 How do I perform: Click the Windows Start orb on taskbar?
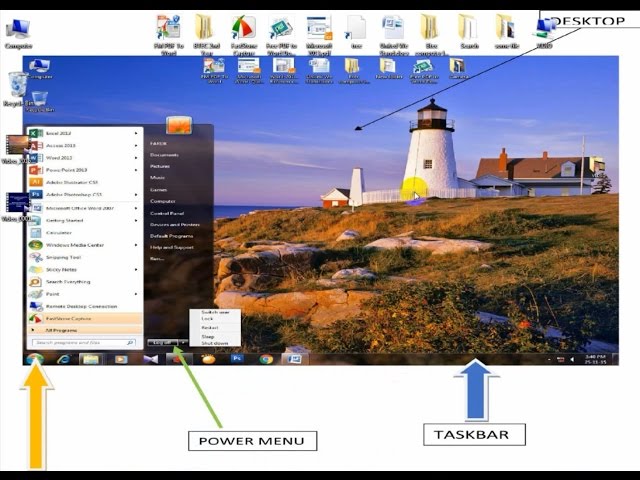(35, 359)
